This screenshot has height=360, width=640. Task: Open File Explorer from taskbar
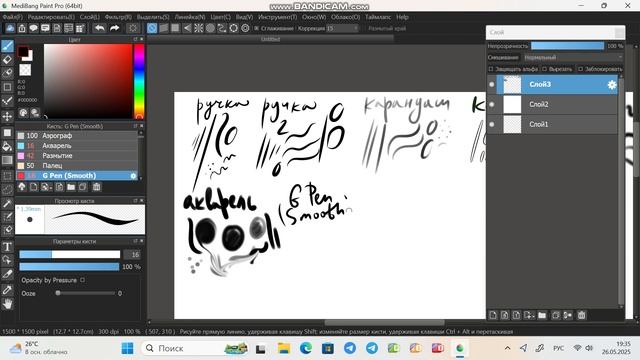[284, 348]
